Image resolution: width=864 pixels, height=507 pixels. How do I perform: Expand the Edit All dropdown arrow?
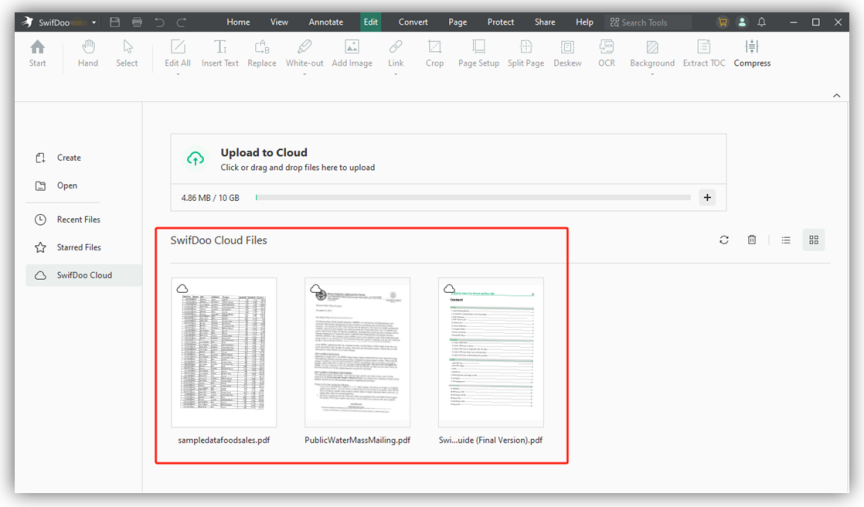(x=177, y=74)
